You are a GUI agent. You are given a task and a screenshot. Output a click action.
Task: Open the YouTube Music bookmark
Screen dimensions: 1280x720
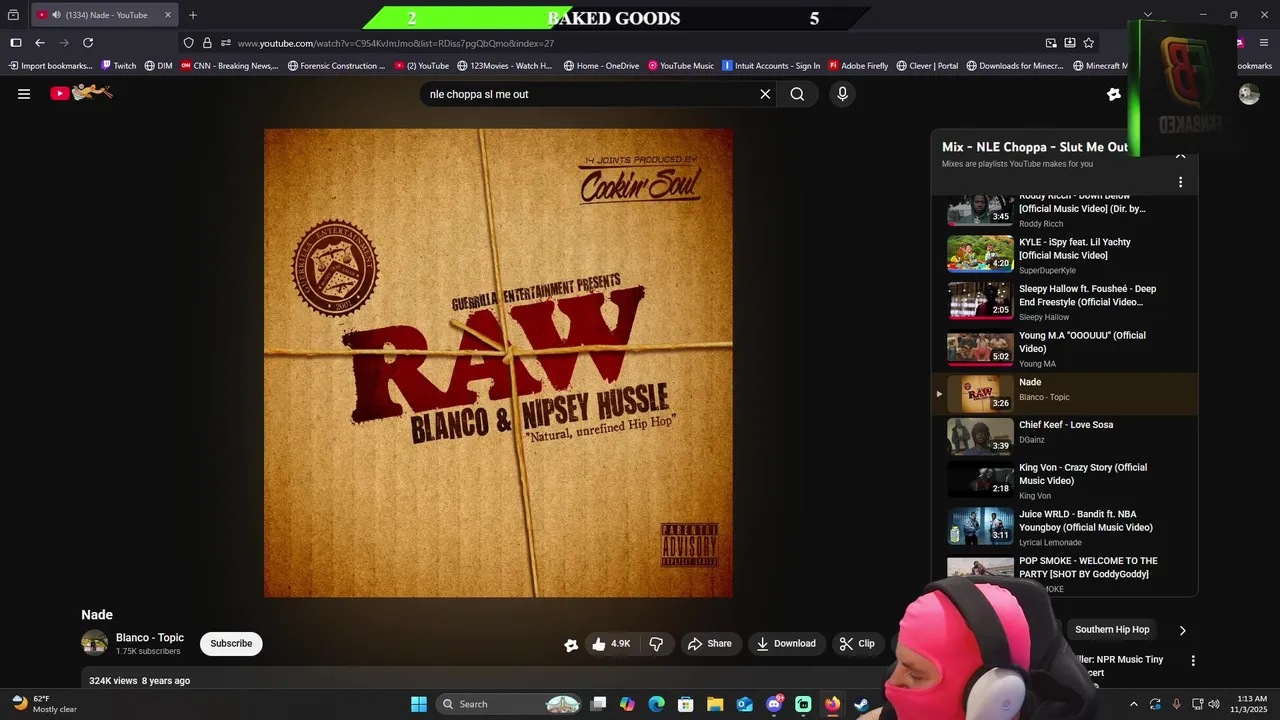(681, 66)
